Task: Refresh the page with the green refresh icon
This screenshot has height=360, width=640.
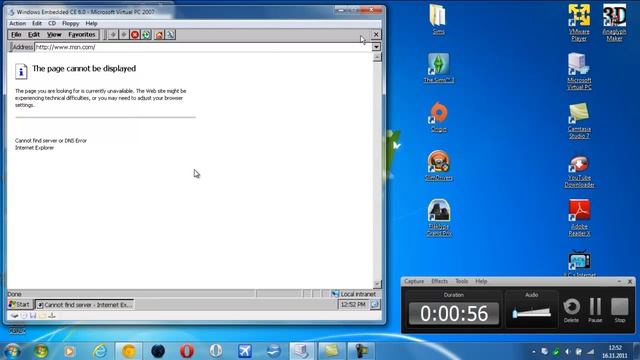Action: tap(146, 35)
